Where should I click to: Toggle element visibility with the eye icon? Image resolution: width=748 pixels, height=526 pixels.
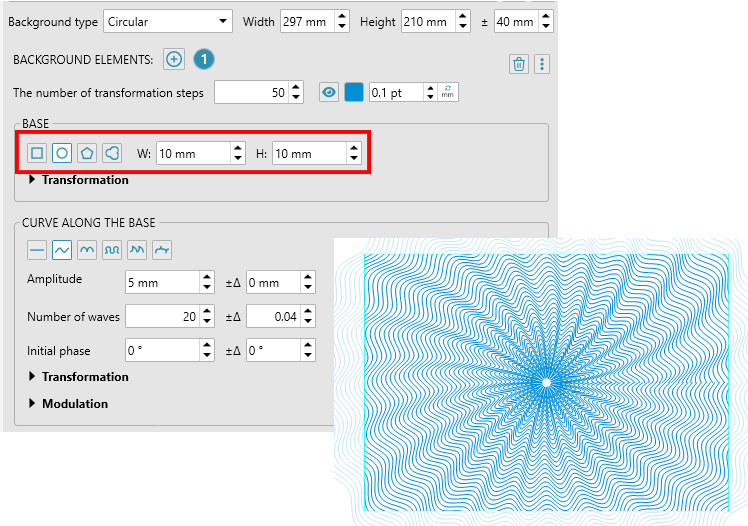tap(329, 93)
